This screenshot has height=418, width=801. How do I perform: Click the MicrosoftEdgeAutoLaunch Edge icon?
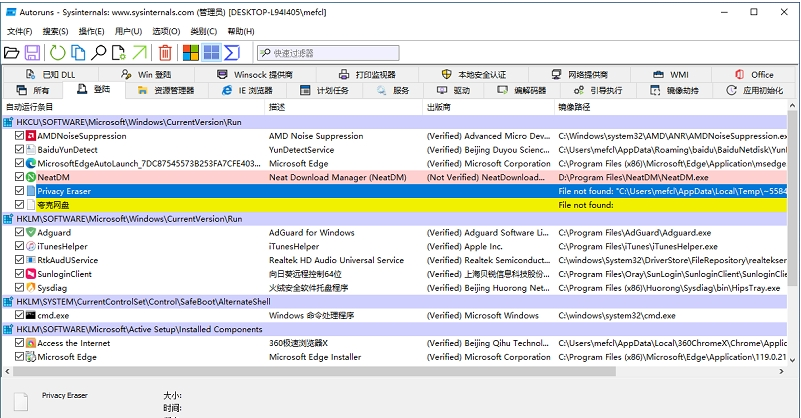pyautogui.click(x=31, y=164)
